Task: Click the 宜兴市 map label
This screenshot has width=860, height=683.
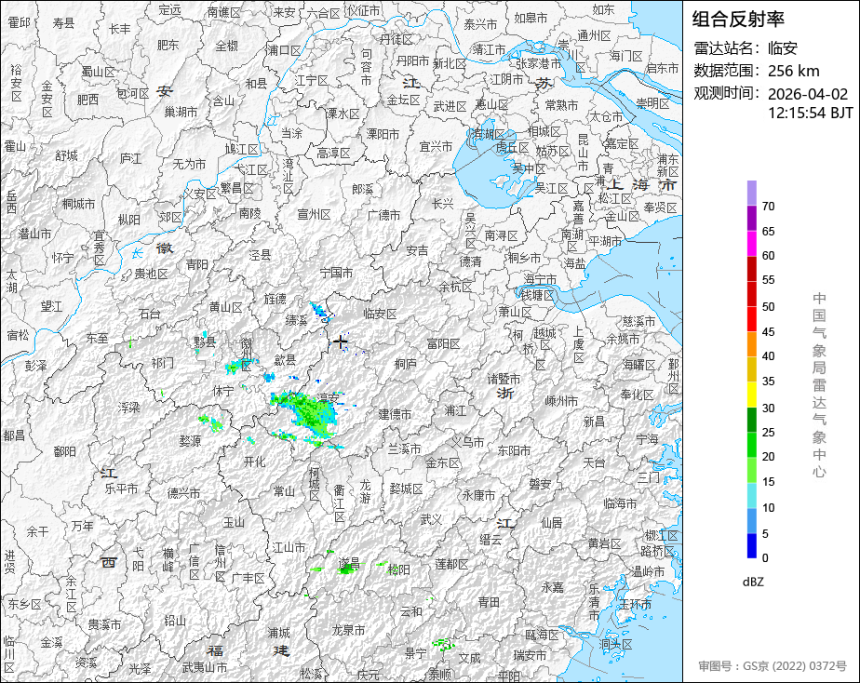Action: 436,146
